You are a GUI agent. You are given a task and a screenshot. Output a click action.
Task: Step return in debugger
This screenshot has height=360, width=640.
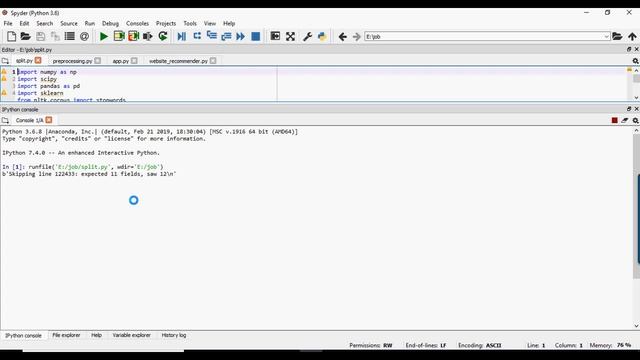tap(226, 36)
